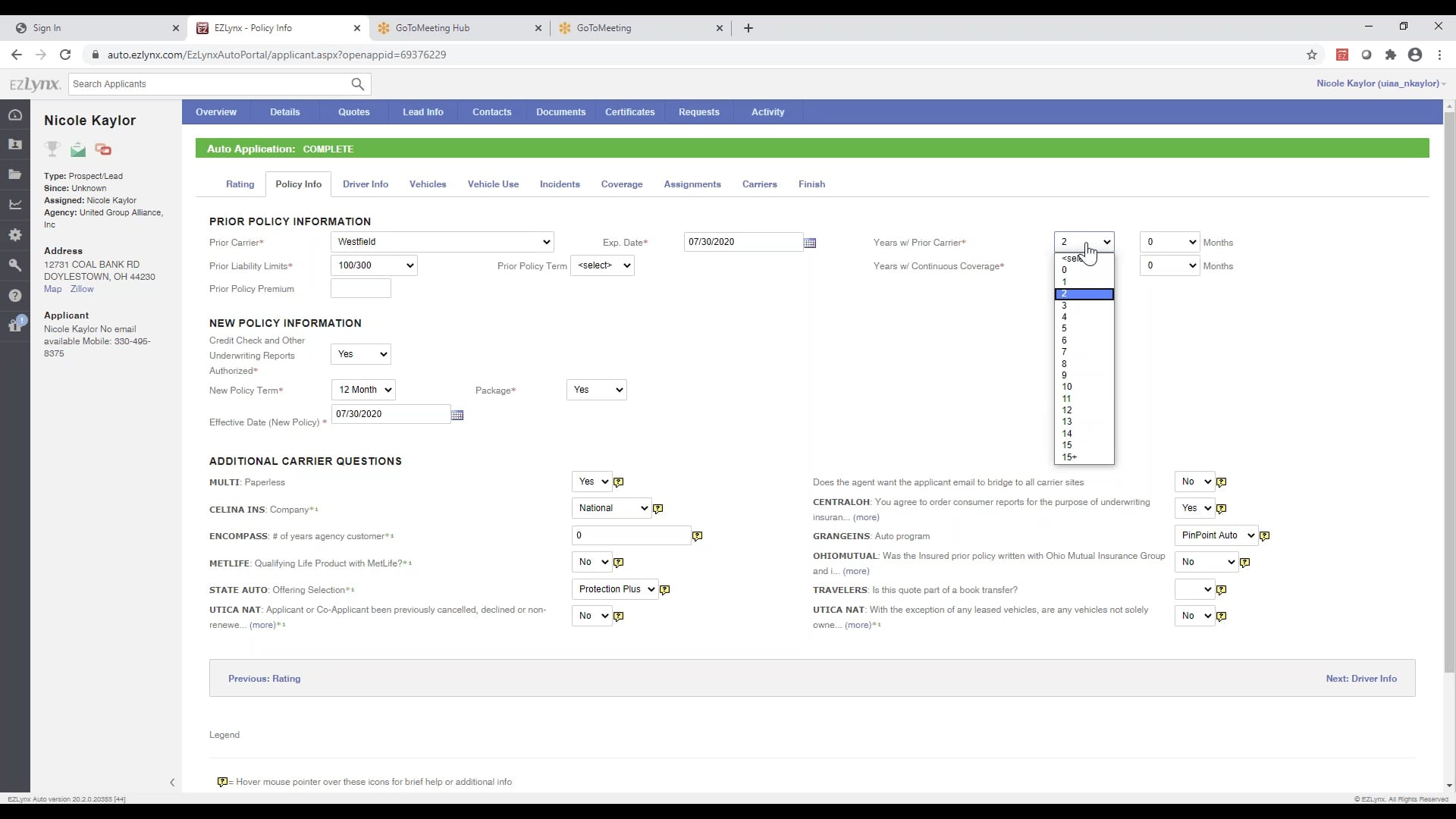Open the Zillow link under Address
Image resolution: width=1456 pixels, height=819 pixels.
point(81,289)
